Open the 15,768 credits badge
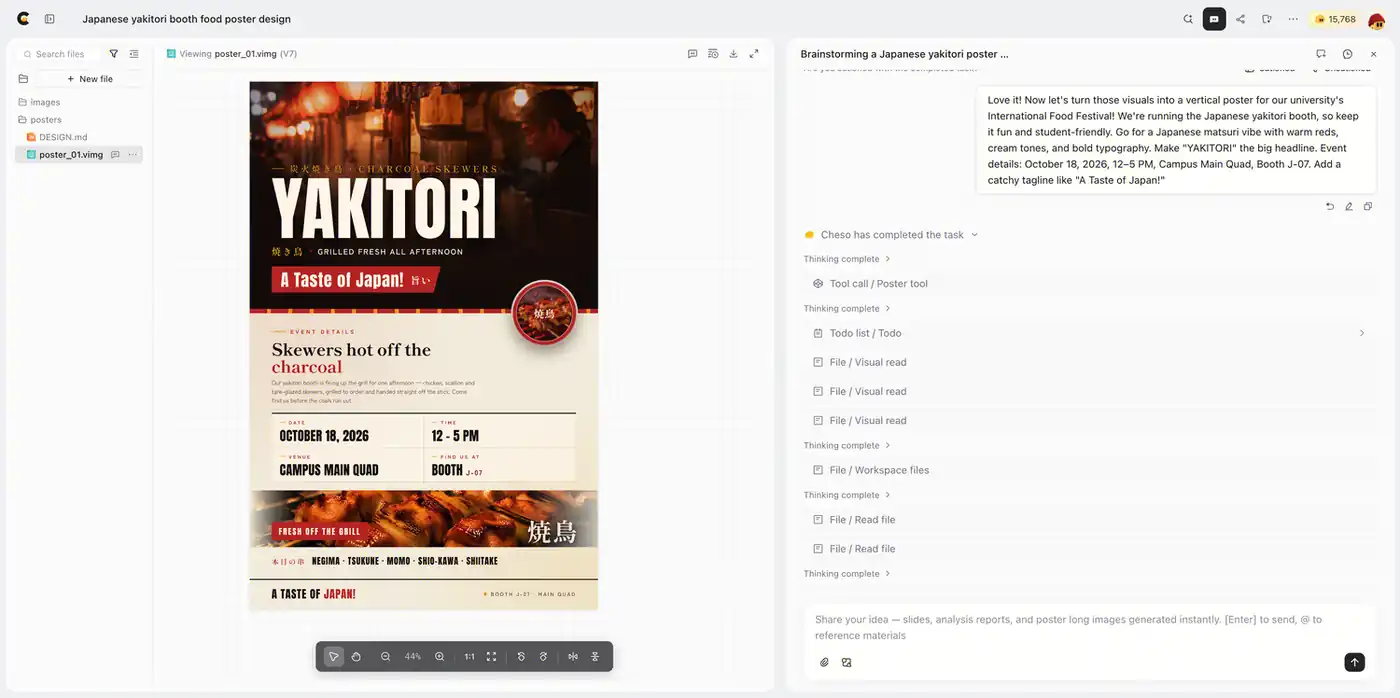1400x698 pixels. (x=1335, y=19)
